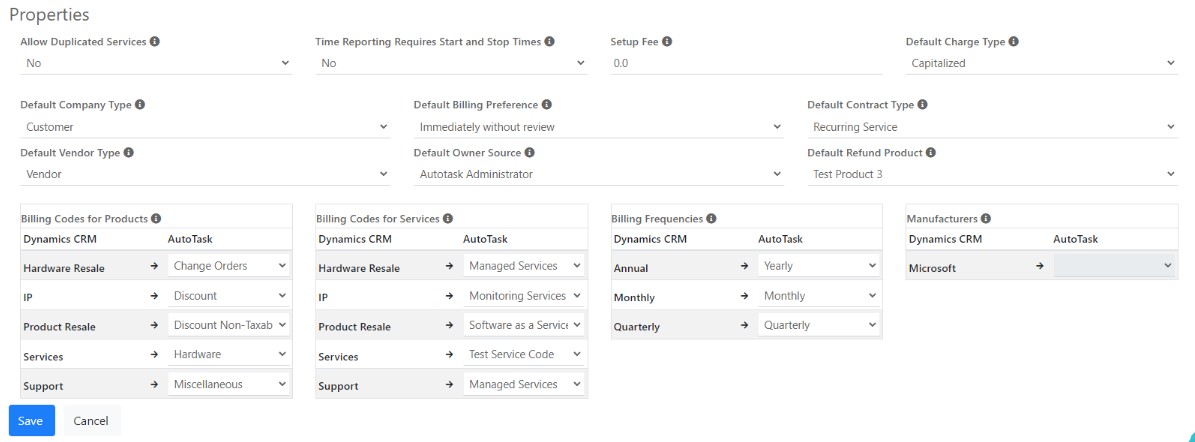Image resolution: width=1195 pixels, height=442 pixels.
Task: Change Annual billing frequency Yearly dropdown
Action: click(819, 266)
